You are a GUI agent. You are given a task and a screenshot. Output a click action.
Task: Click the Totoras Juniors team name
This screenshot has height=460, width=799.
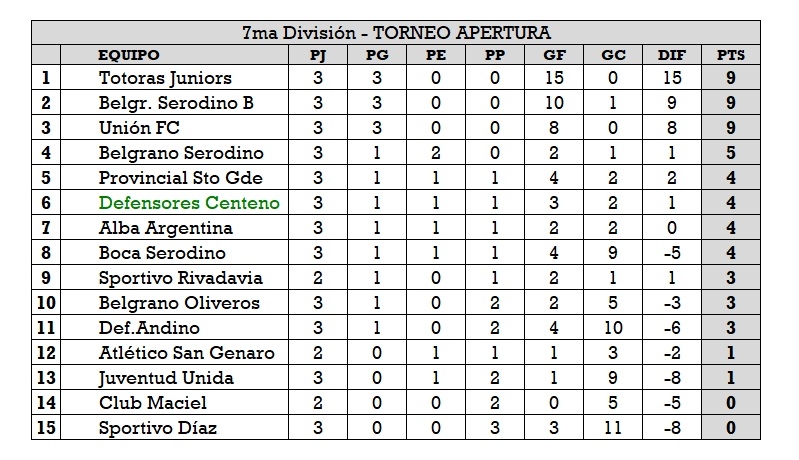click(165, 77)
